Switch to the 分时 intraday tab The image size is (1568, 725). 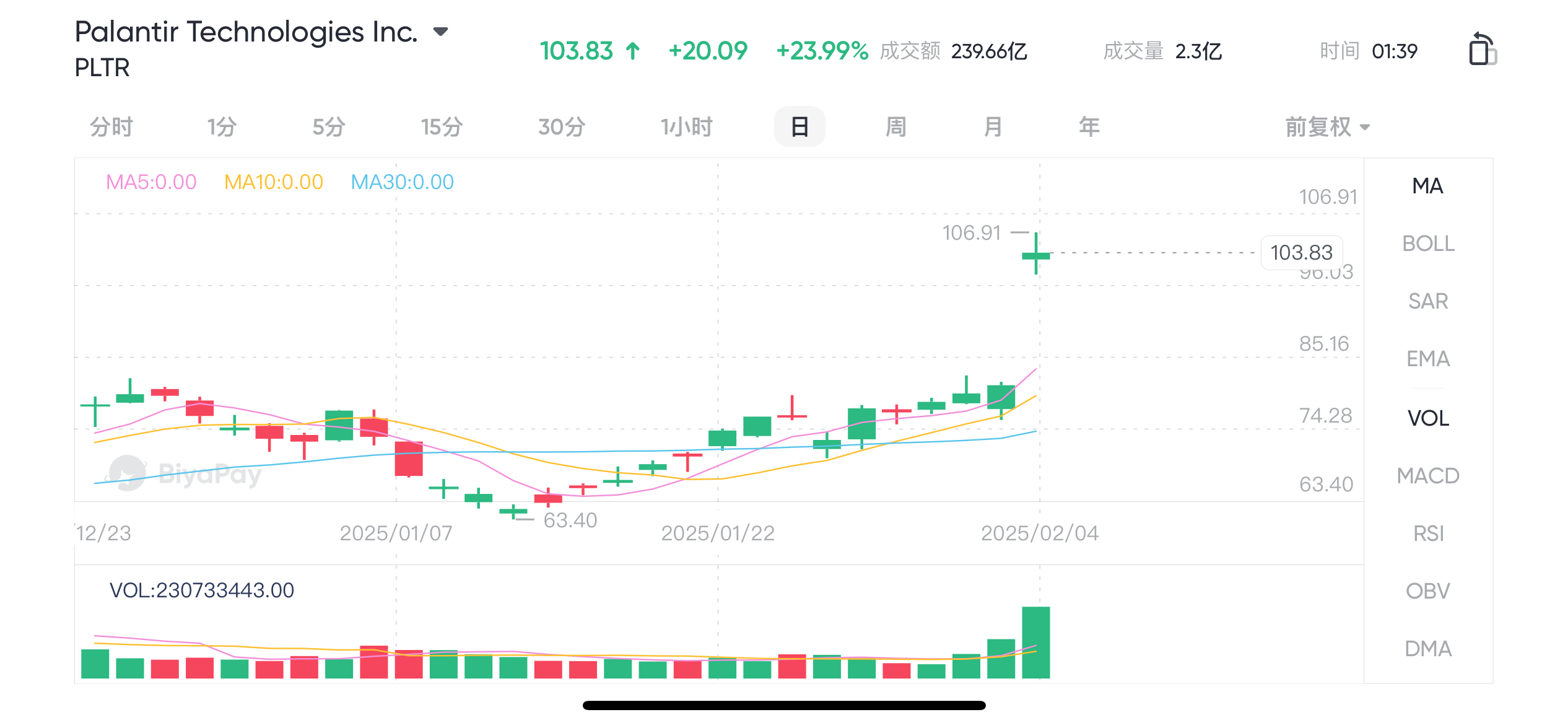111,127
